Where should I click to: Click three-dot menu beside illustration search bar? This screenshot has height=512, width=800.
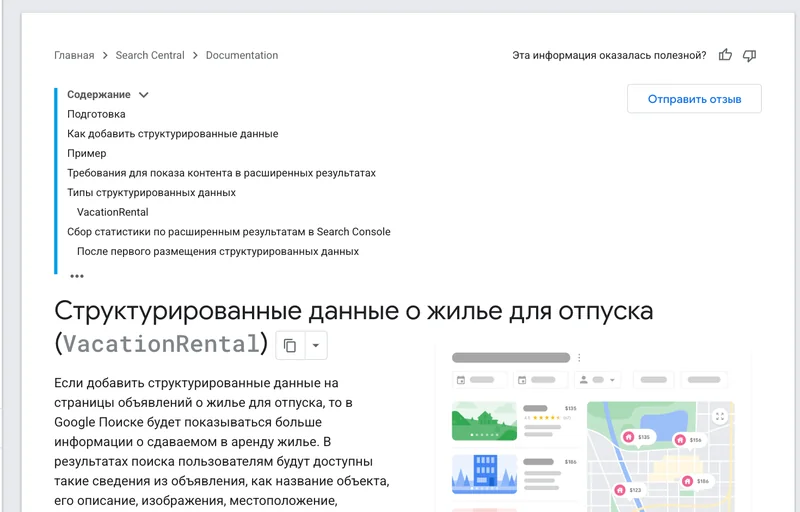(x=579, y=357)
